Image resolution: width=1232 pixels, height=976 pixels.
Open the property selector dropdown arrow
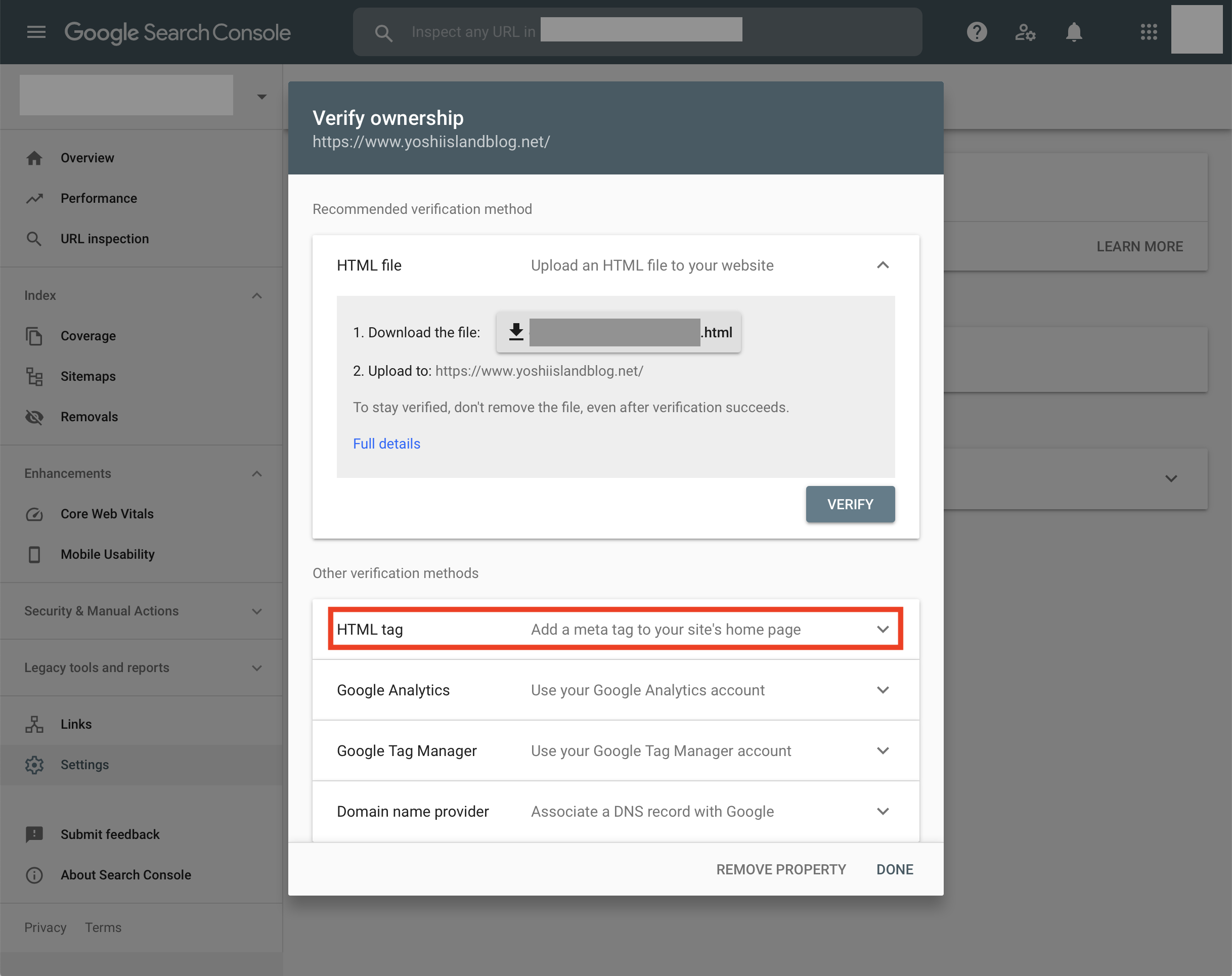[x=261, y=97]
